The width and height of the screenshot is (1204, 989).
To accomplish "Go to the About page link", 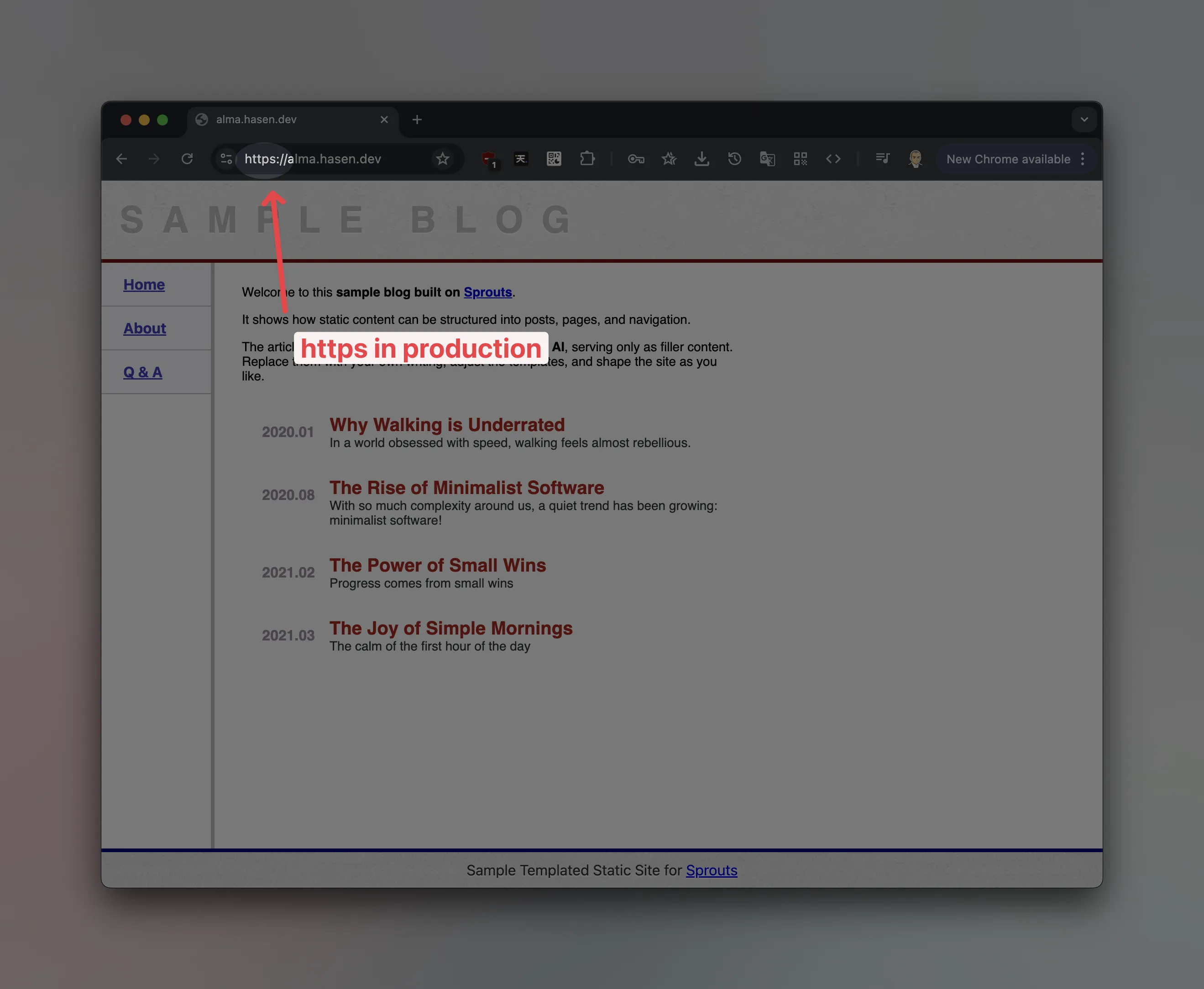I will (x=145, y=328).
